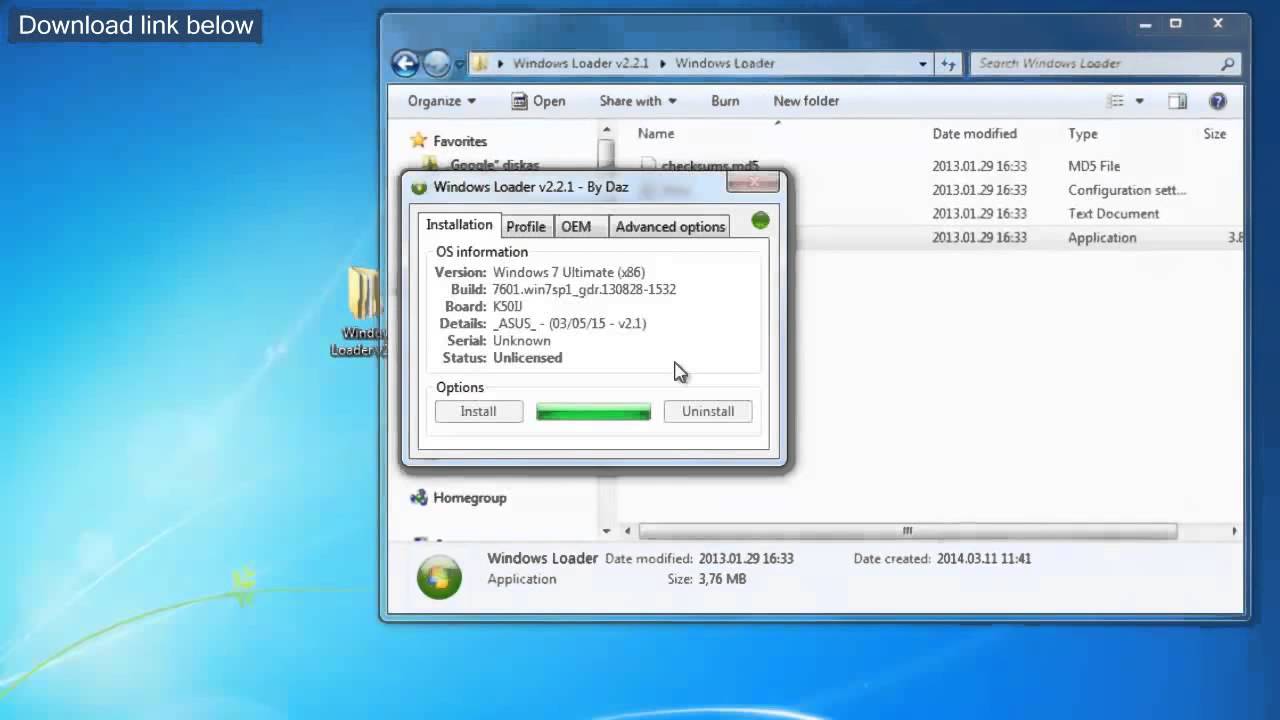Open the view options dropdown arrow

click(x=1139, y=101)
